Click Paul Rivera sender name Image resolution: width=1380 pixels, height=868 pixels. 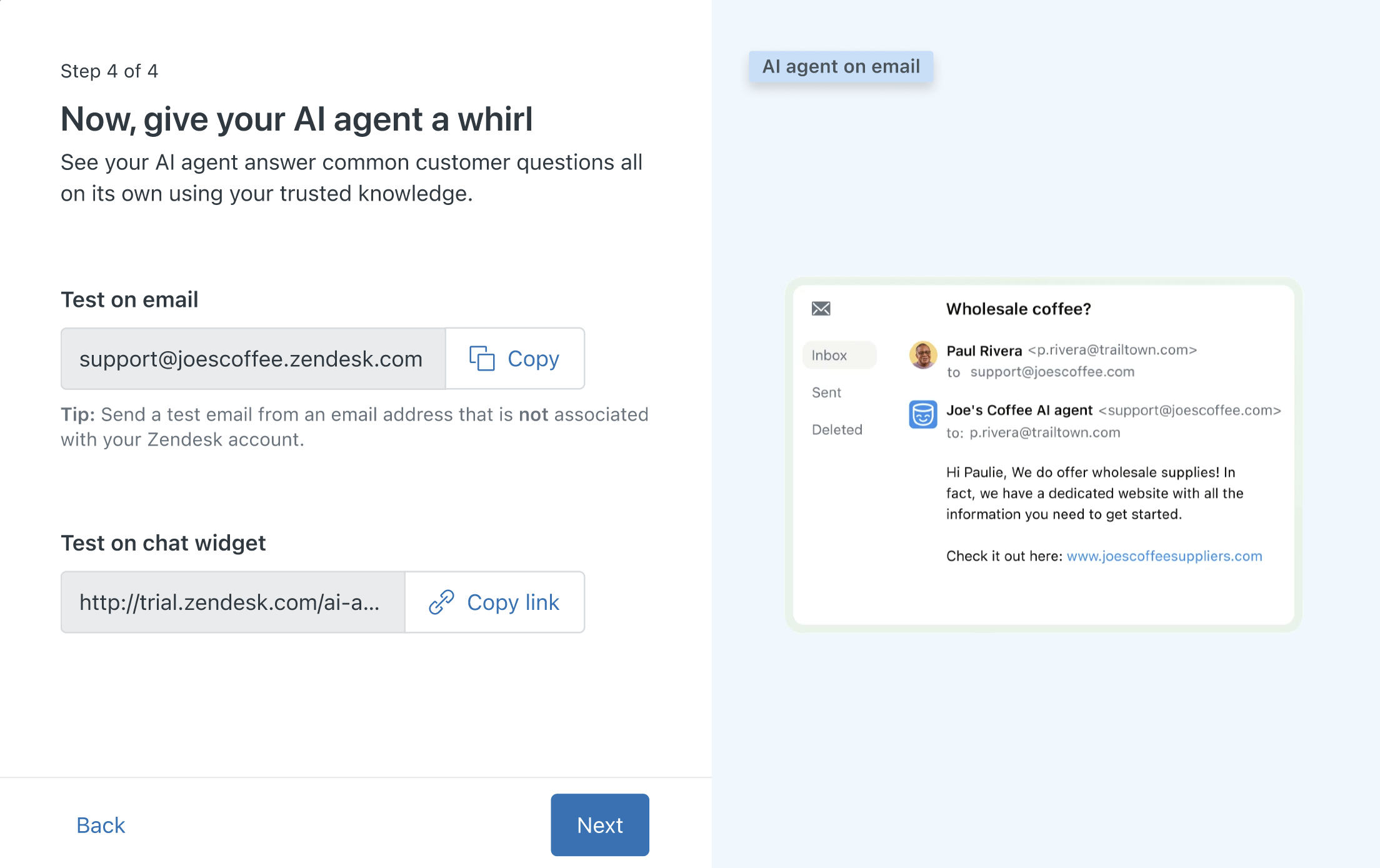pyautogui.click(x=984, y=351)
